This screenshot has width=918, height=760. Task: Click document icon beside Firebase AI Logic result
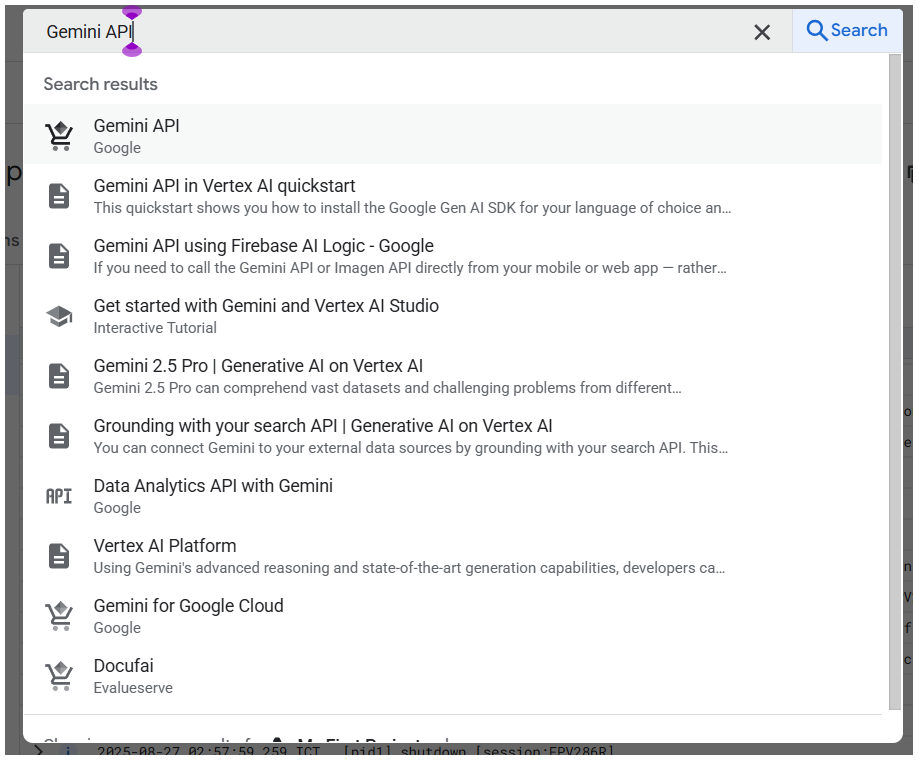tap(59, 256)
